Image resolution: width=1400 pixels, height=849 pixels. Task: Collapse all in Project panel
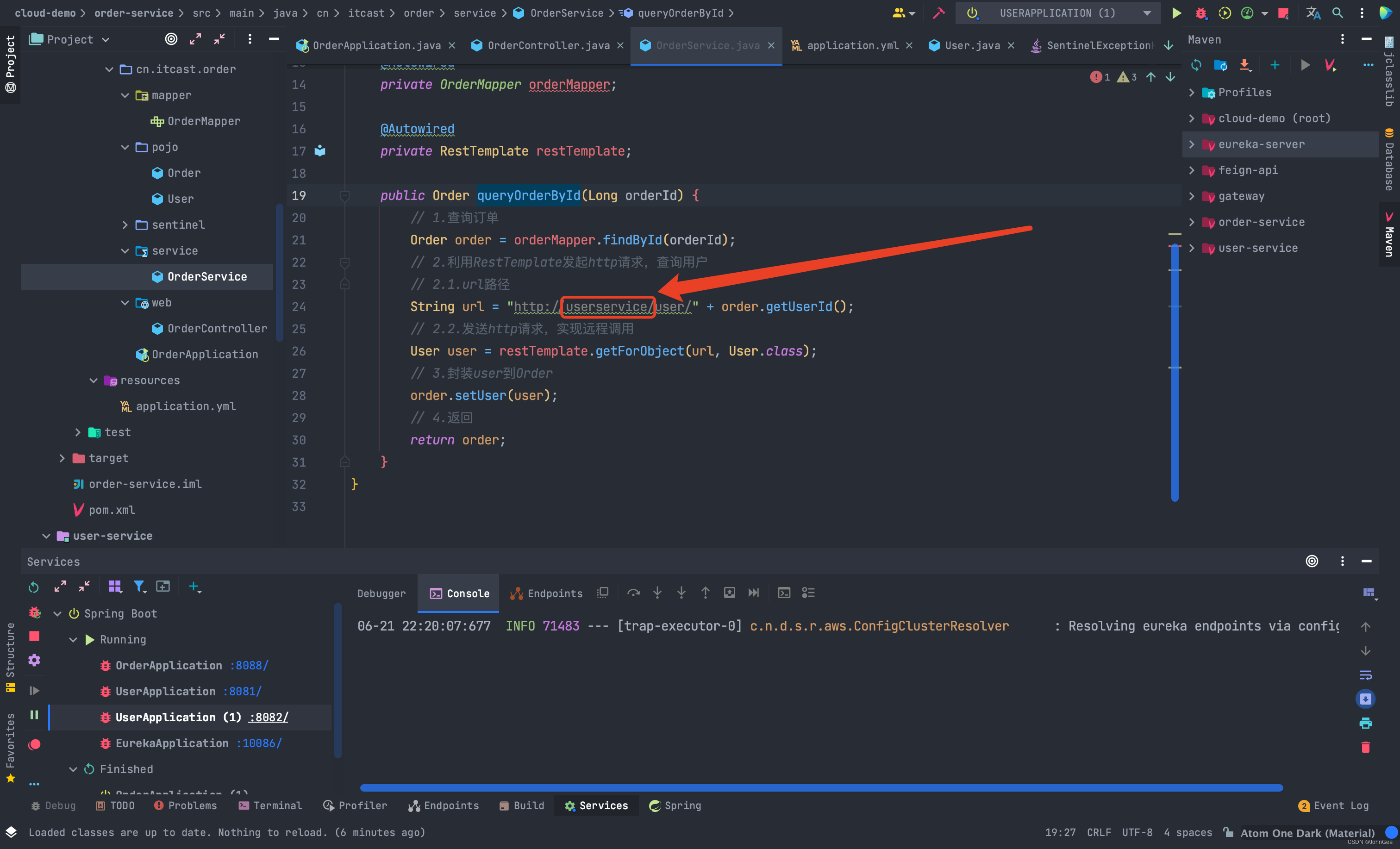[x=219, y=39]
